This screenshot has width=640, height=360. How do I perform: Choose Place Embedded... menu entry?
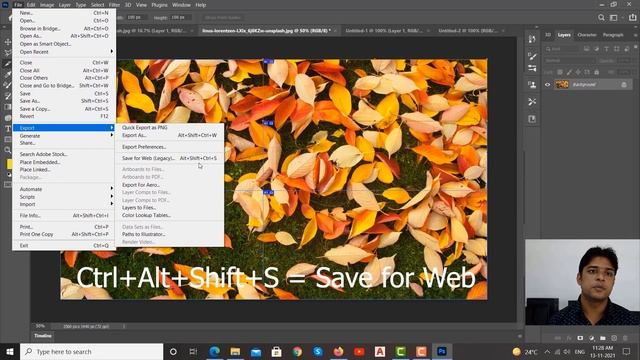point(64,162)
